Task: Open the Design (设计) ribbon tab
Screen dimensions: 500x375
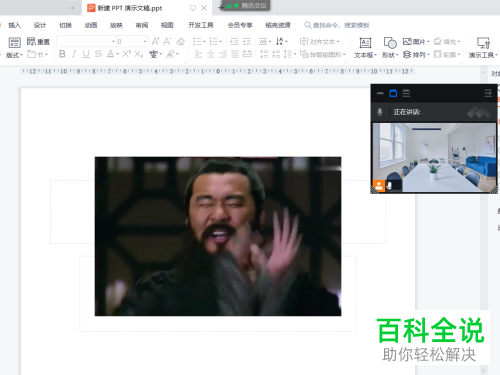Action: tap(40, 25)
